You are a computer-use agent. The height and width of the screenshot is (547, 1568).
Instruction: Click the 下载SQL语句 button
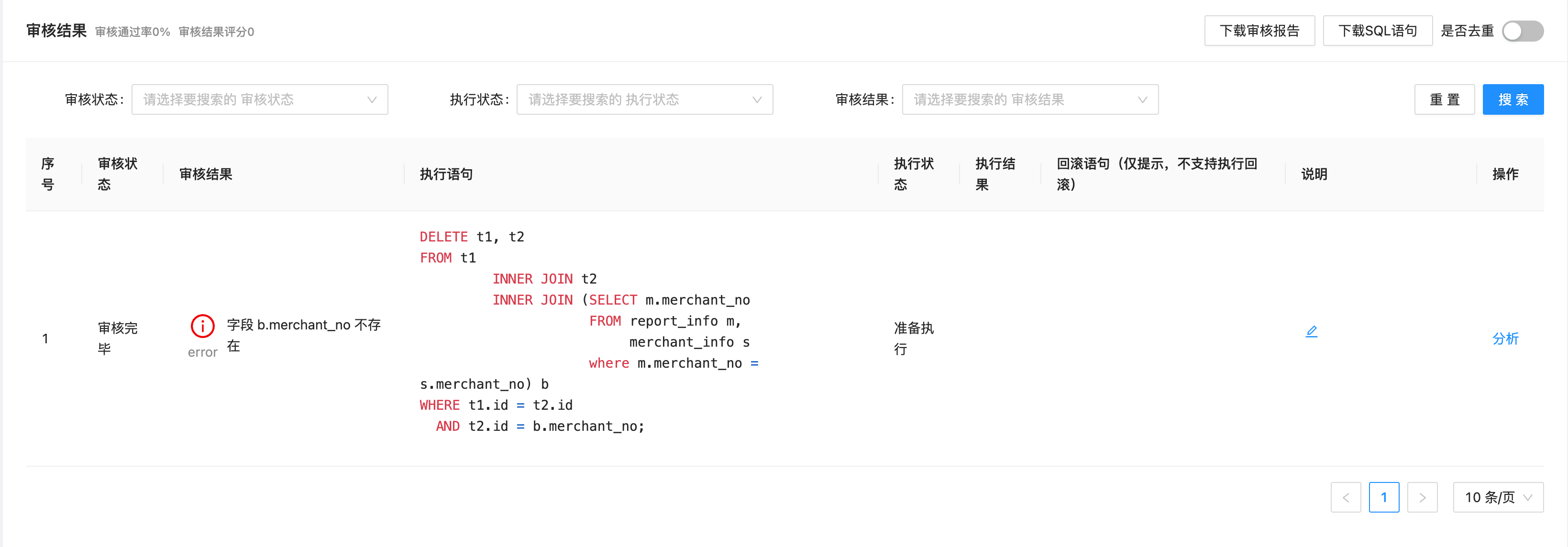(1378, 31)
